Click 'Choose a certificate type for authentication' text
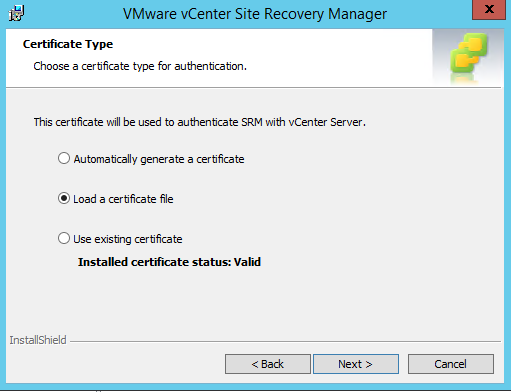Viewport: 511px width, 392px height. (140, 66)
